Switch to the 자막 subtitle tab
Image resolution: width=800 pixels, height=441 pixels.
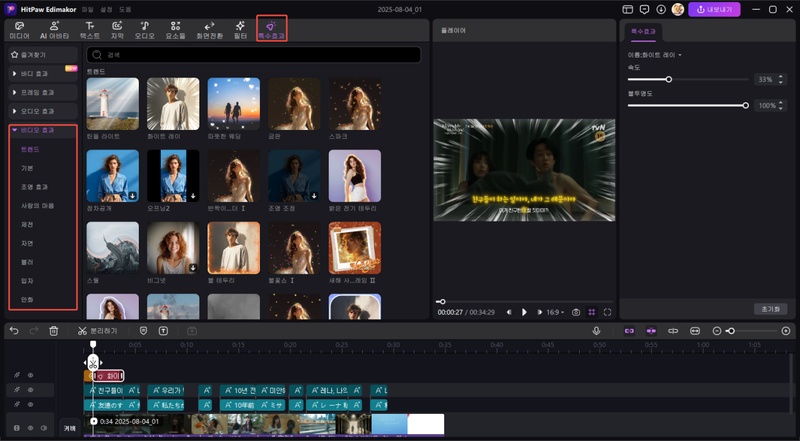pyautogui.click(x=117, y=31)
